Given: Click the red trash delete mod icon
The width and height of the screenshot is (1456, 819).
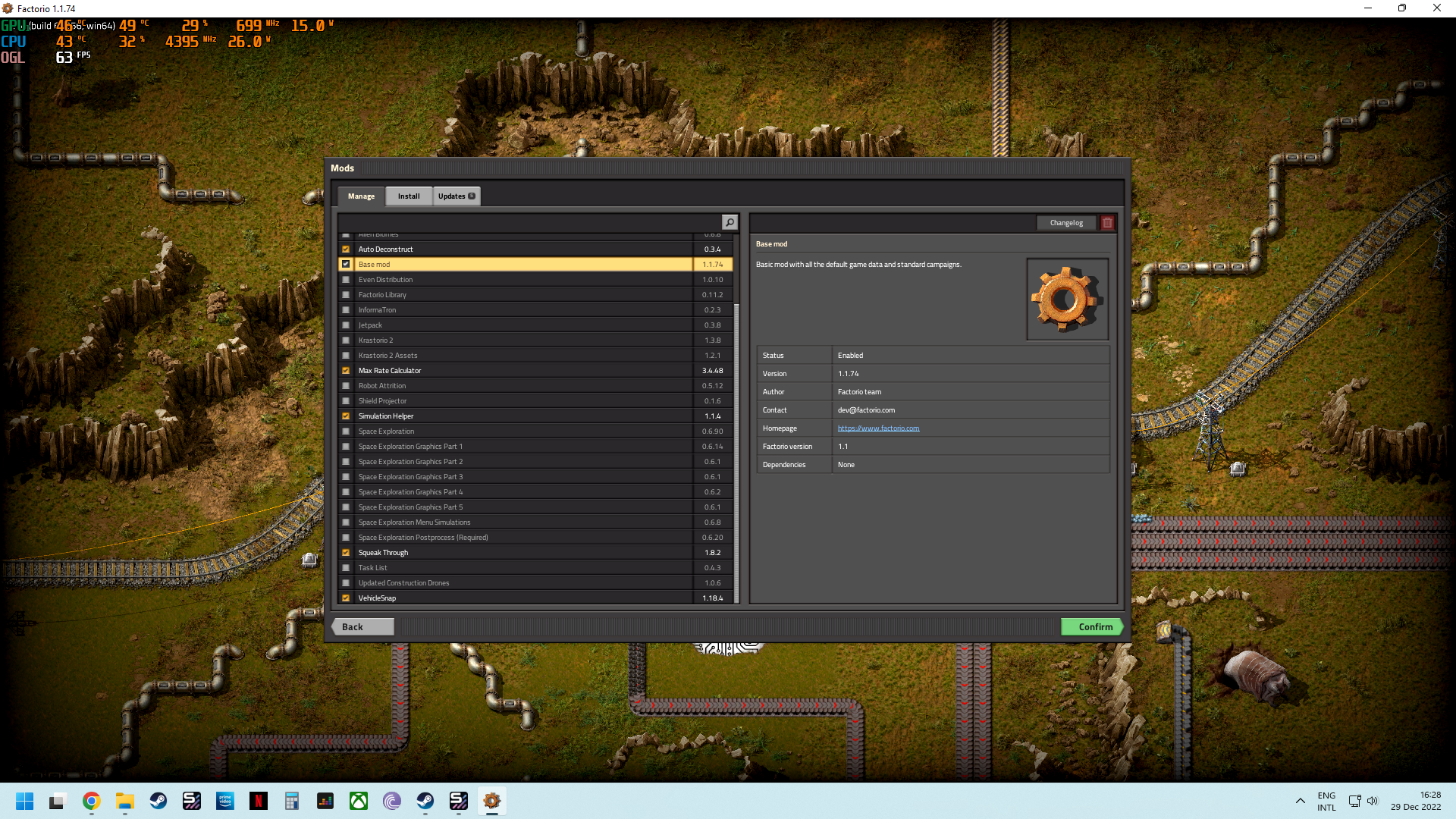Looking at the screenshot, I should pyautogui.click(x=1107, y=223).
